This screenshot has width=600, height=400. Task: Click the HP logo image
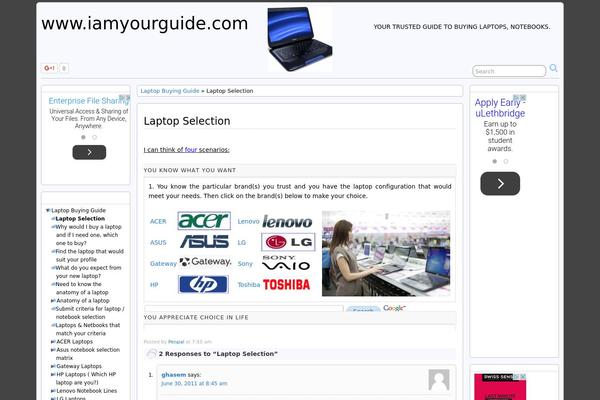click(203, 284)
